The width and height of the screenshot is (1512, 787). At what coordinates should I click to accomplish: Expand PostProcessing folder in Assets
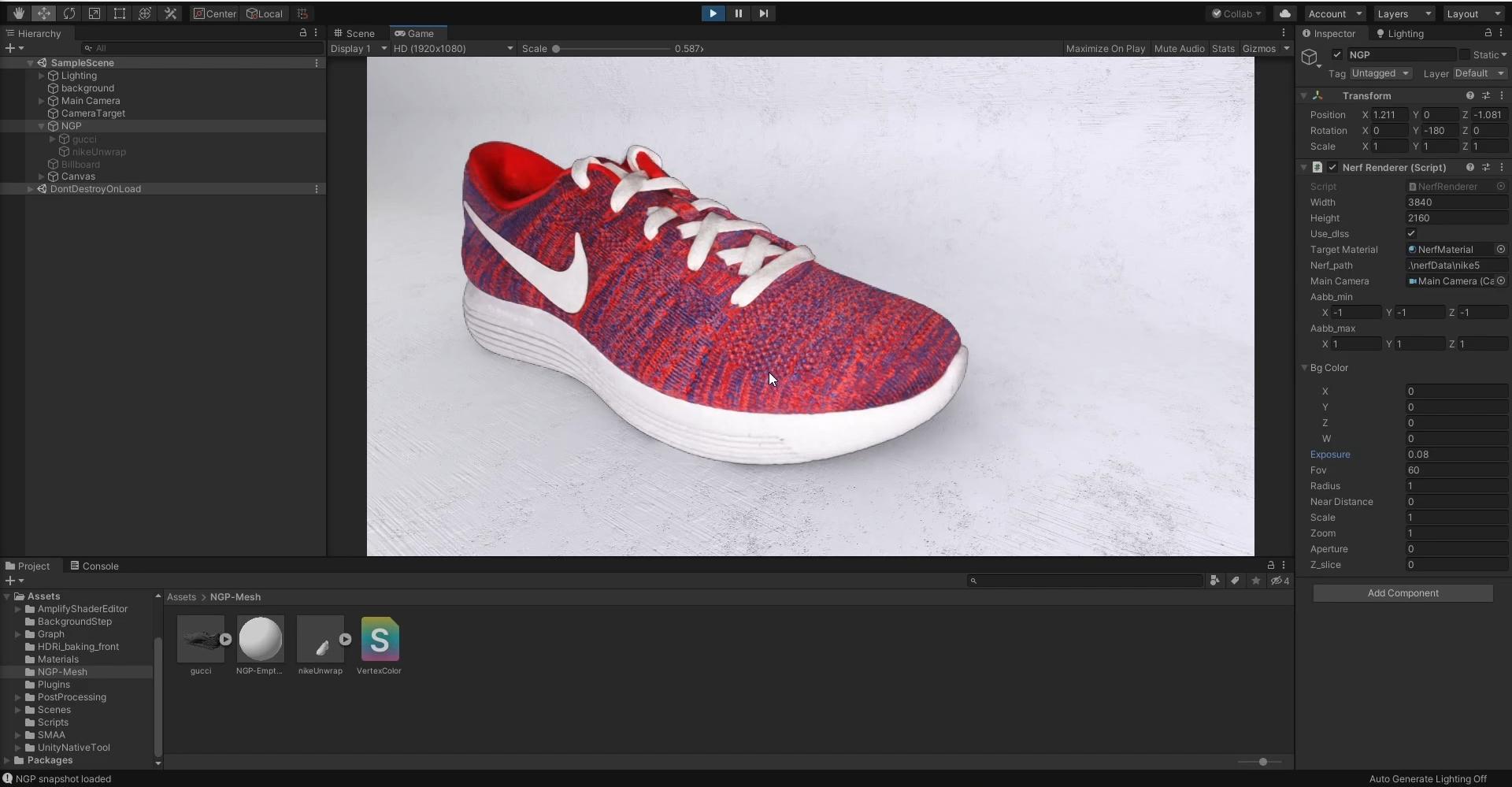coord(18,697)
